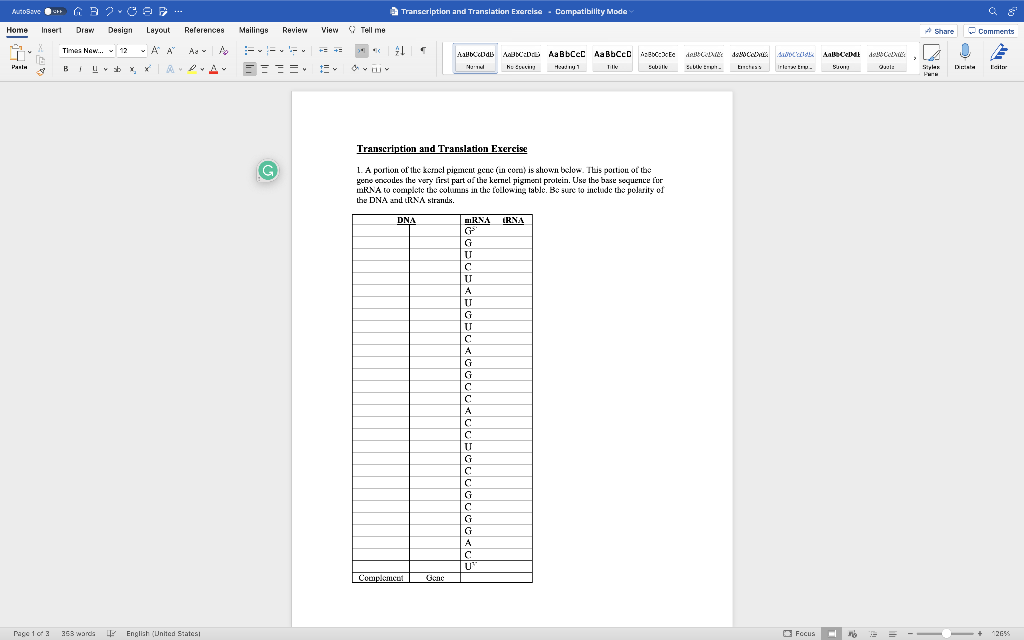
Task: Apply the red font color
Action: [214, 69]
